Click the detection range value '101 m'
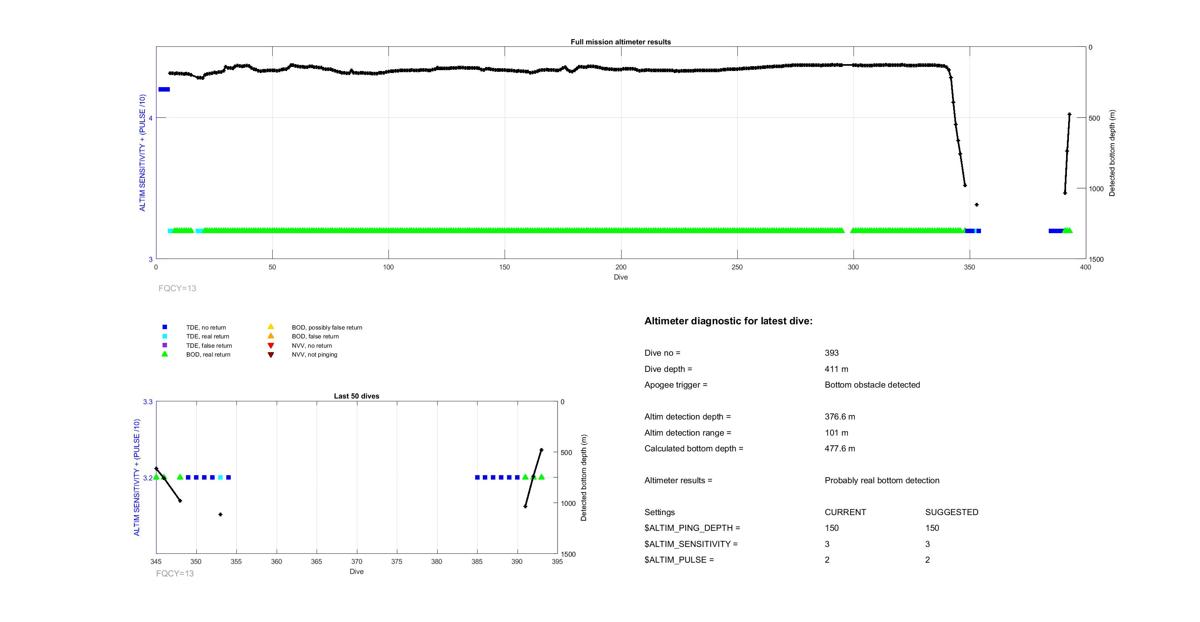 (837, 433)
